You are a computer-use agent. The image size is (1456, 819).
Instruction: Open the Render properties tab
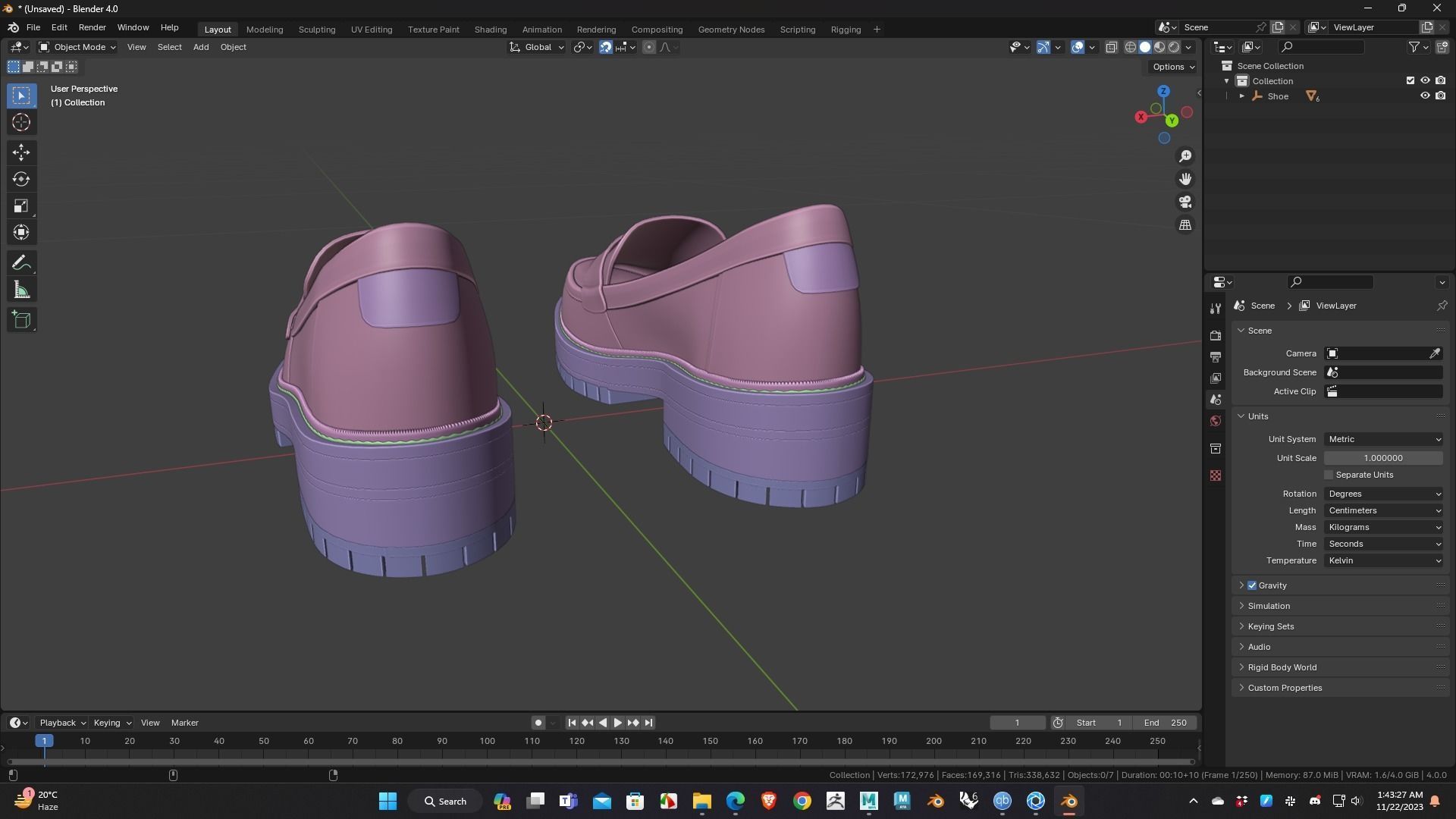[1216, 335]
